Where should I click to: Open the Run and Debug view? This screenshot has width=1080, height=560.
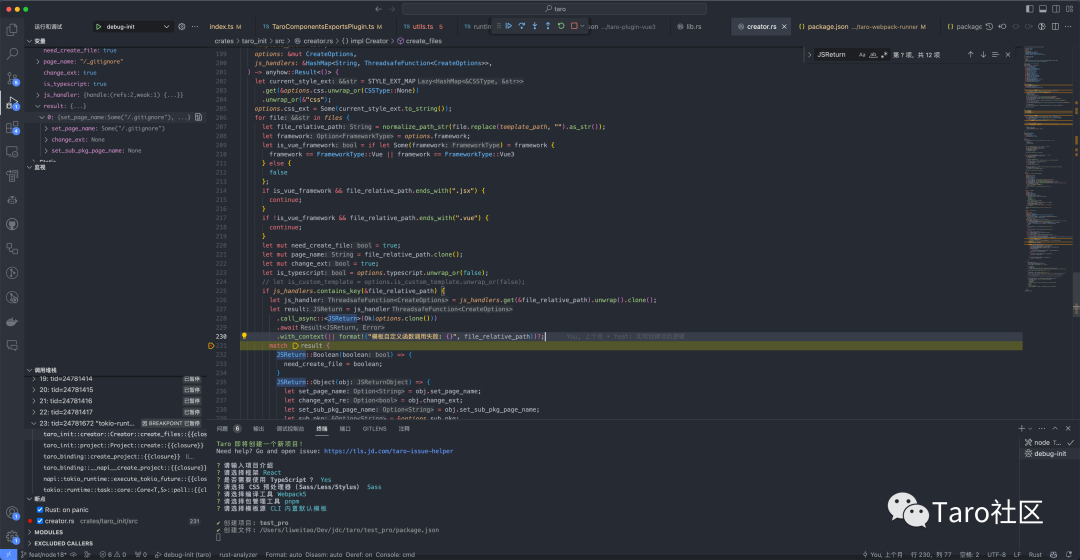tap(12, 103)
